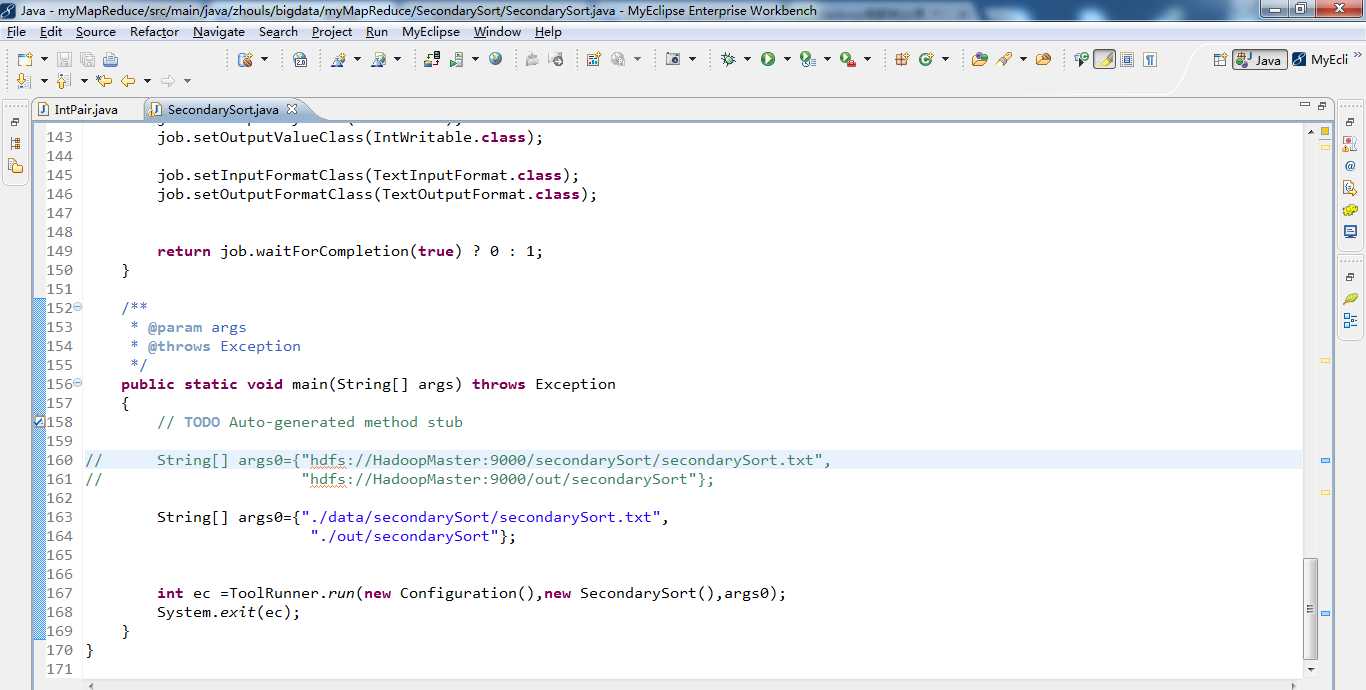The image size is (1366, 690).
Task: Open the Navigate menu
Action: (x=219, y=31)
